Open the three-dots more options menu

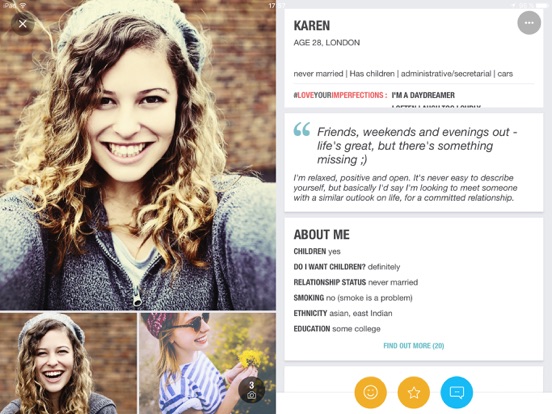point(529,23)
